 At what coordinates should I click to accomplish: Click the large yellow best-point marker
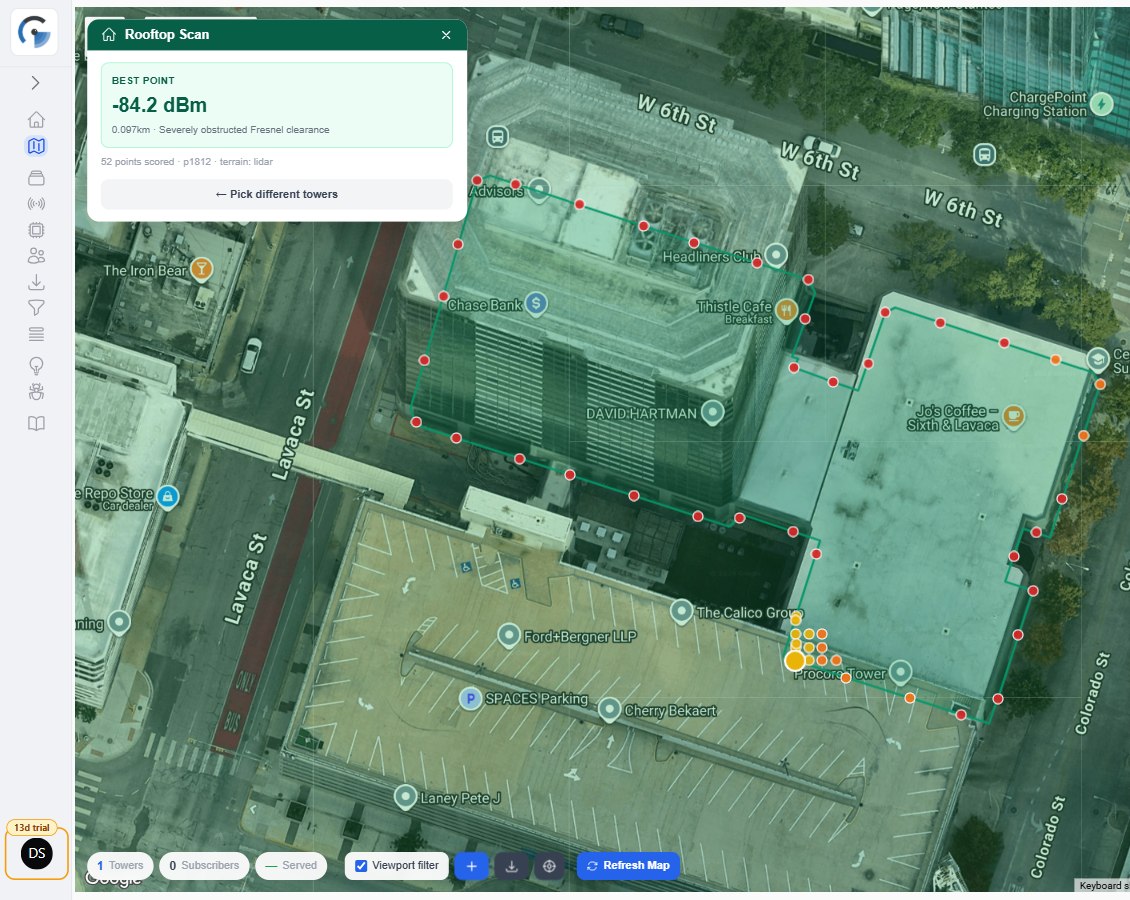(795, 661)
